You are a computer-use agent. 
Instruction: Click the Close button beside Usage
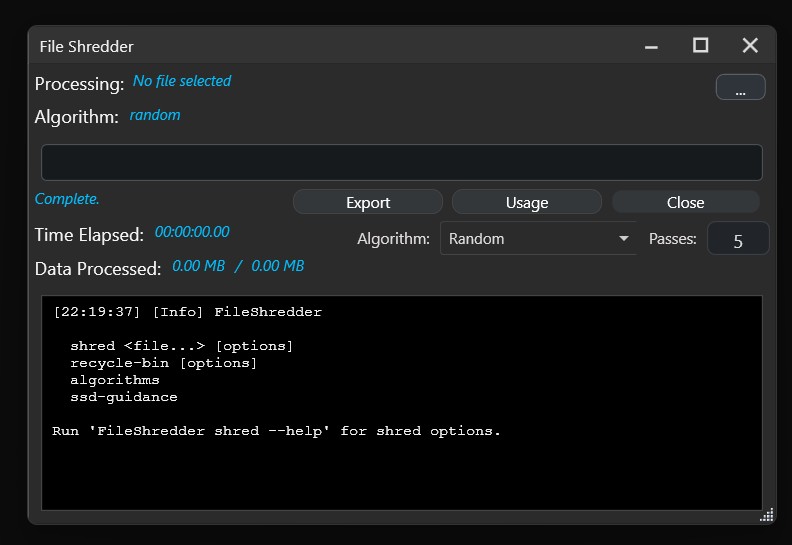(685, 202)
